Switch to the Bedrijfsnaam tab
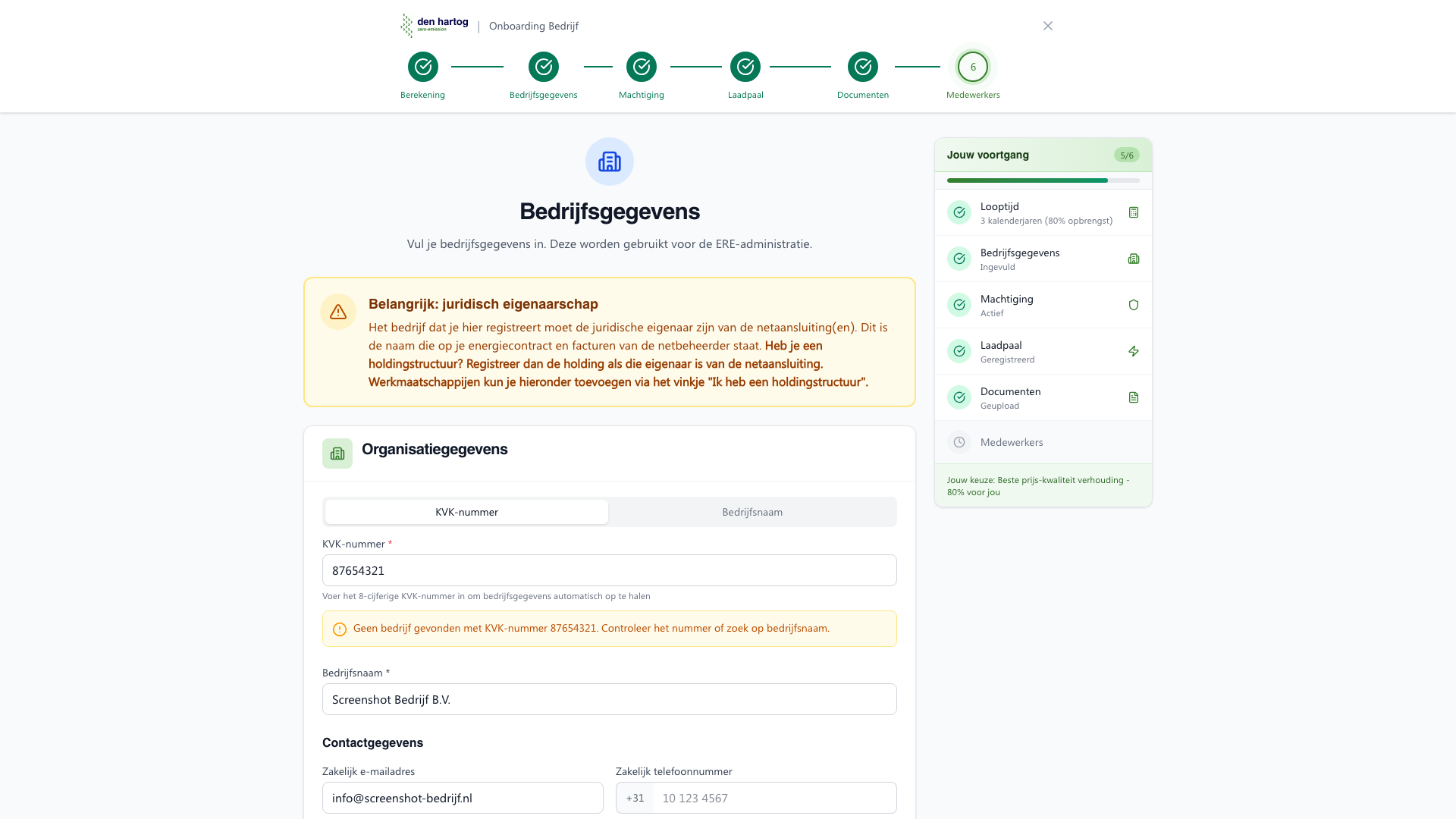 (752, 512)
